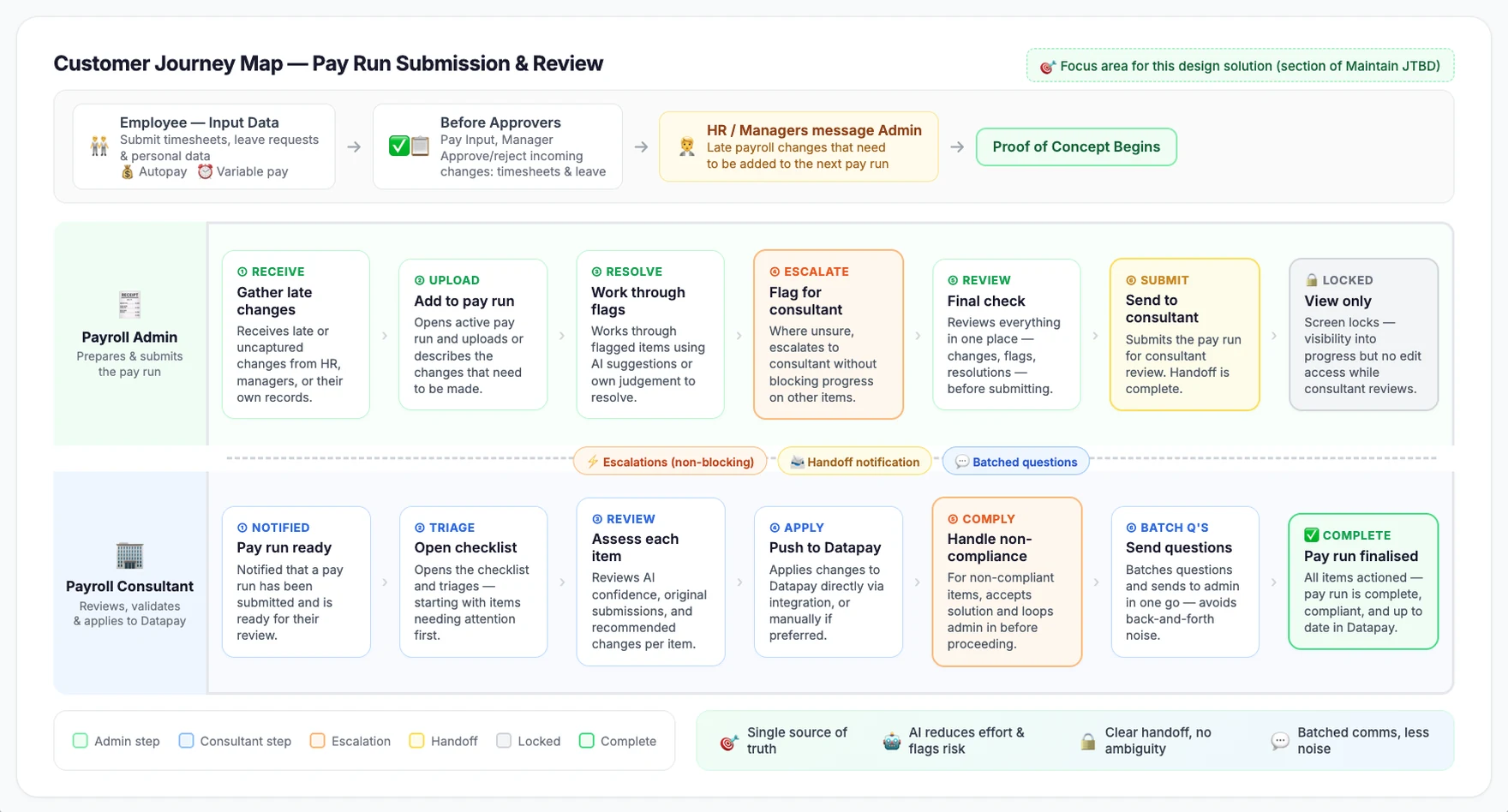Click the Escalations (non-blocking) pill

670,462
